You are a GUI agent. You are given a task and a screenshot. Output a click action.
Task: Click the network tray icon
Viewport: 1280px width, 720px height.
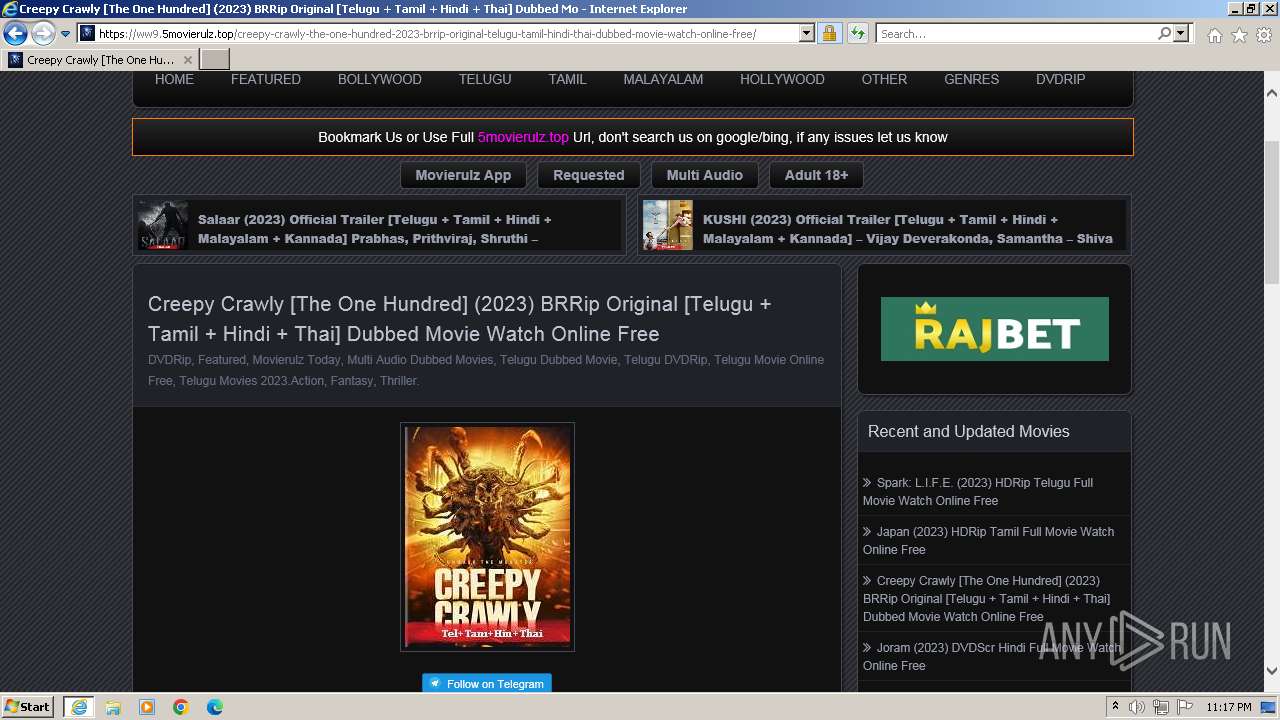pyautogui.click(x=1162, y=707)
